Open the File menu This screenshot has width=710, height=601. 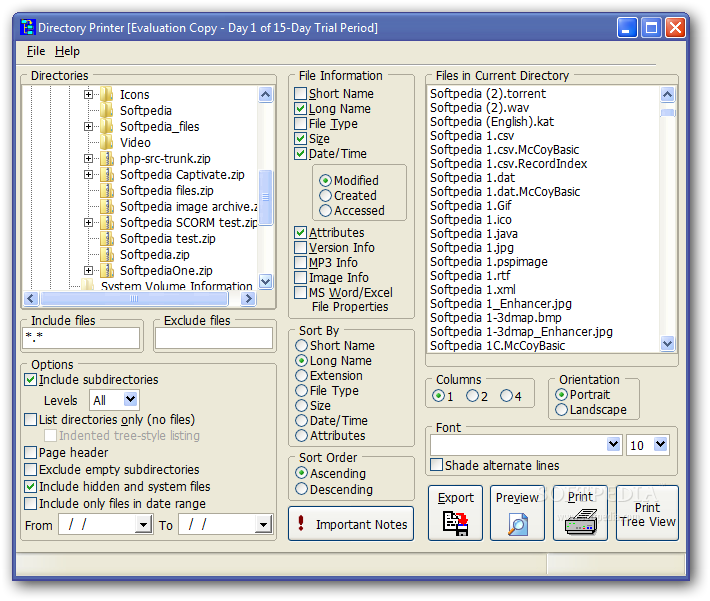[36, 51]
